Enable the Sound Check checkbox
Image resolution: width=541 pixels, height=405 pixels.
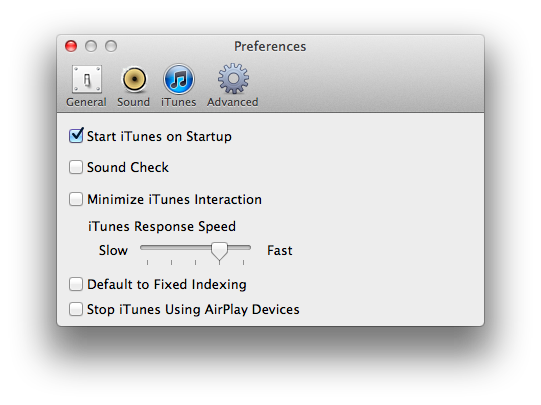pos(76,167)
